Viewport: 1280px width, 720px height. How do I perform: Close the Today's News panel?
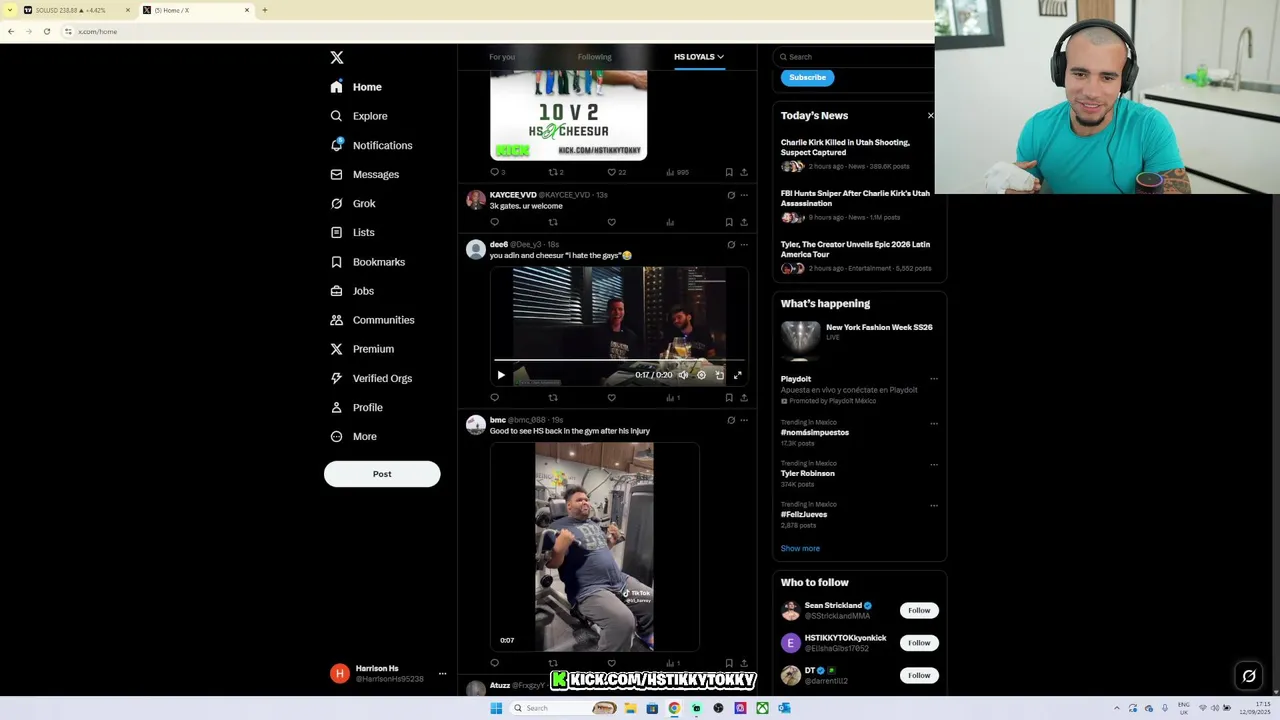point(930,116)
